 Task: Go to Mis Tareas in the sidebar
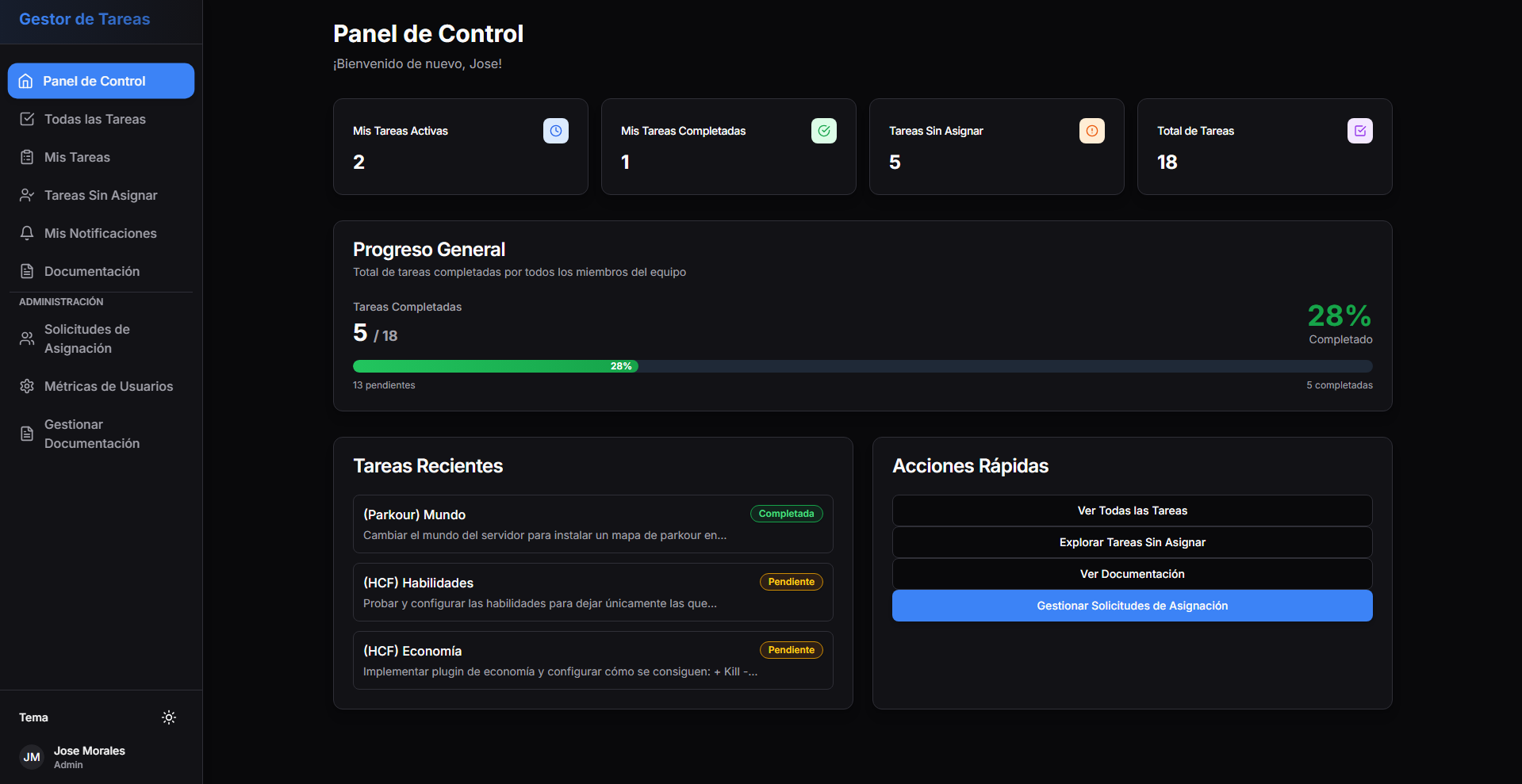tap(77, 157)
